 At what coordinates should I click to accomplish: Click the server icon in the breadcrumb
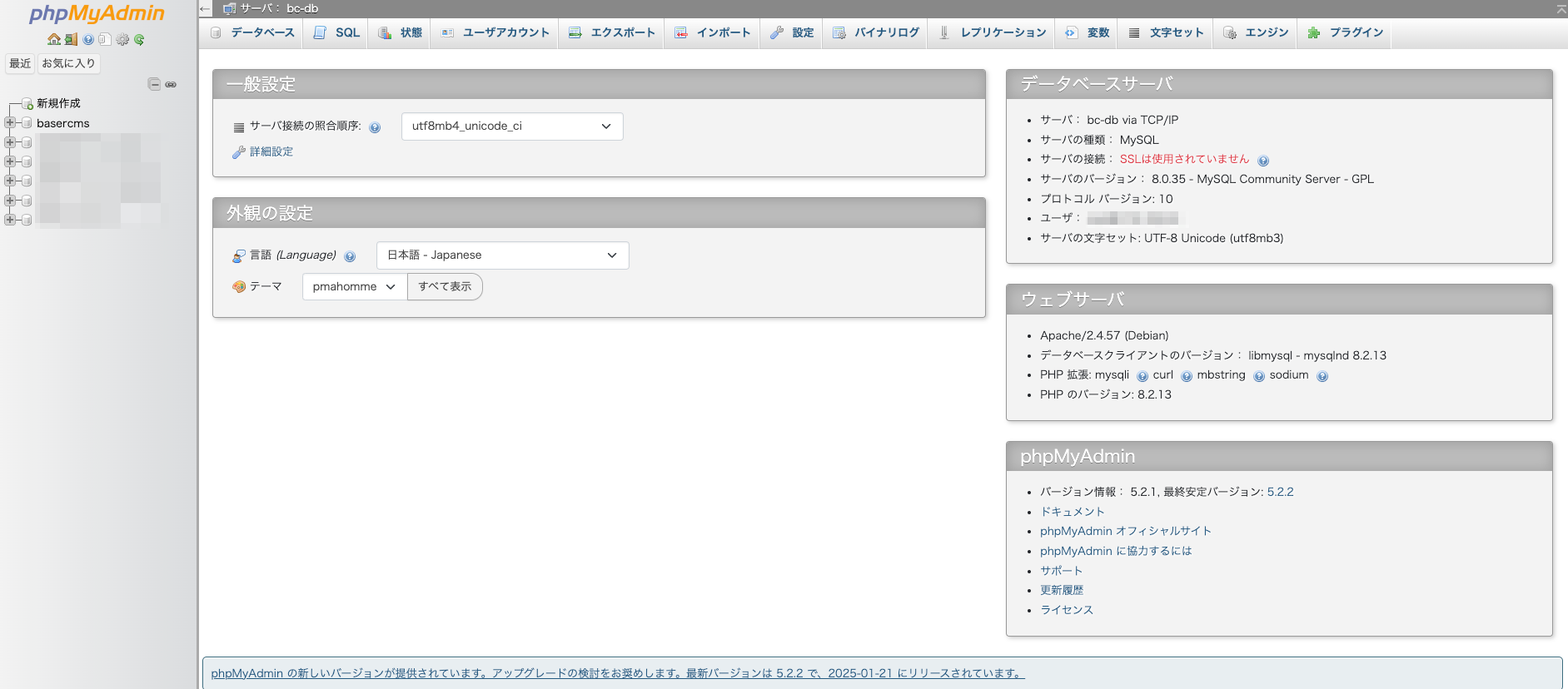[x=230, y=8]
